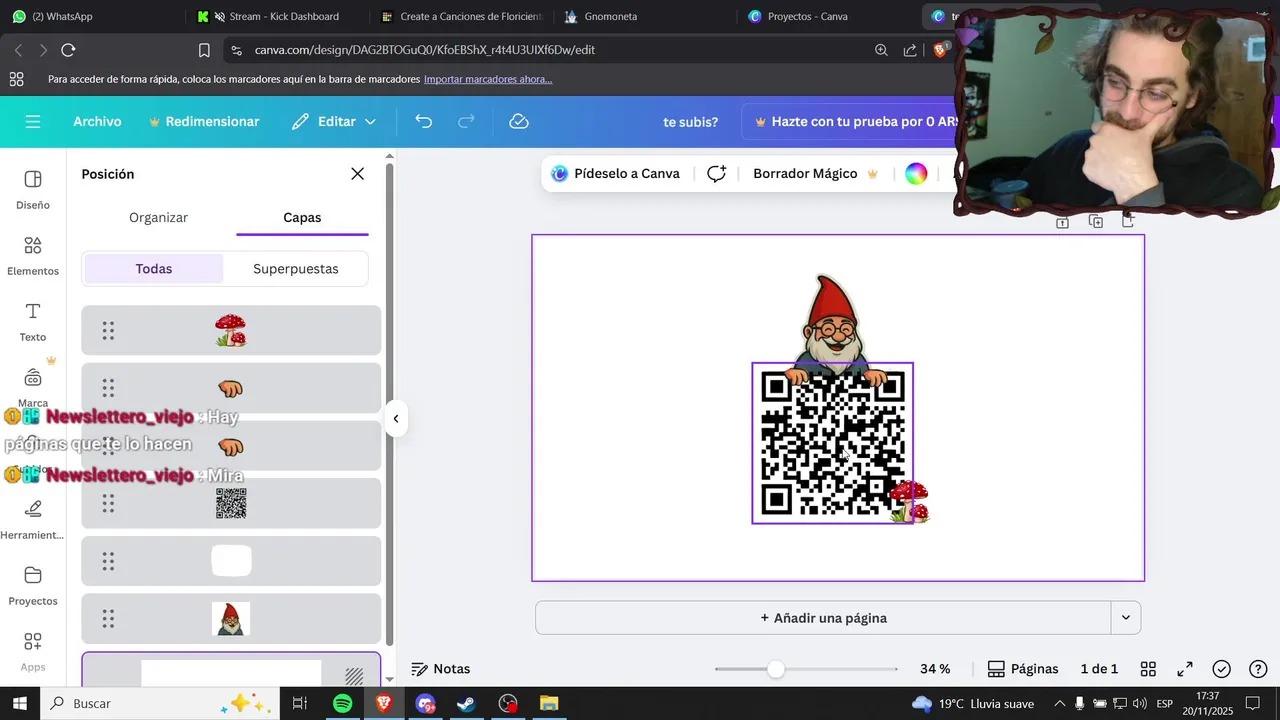The image size is (1280, 720).
Task: Click the 34 % zoom value
Action: [x=935, y=669]
